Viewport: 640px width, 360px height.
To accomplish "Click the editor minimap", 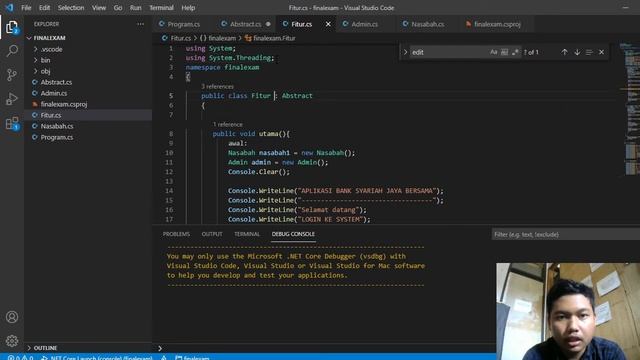I will click(x=629, y=110).
